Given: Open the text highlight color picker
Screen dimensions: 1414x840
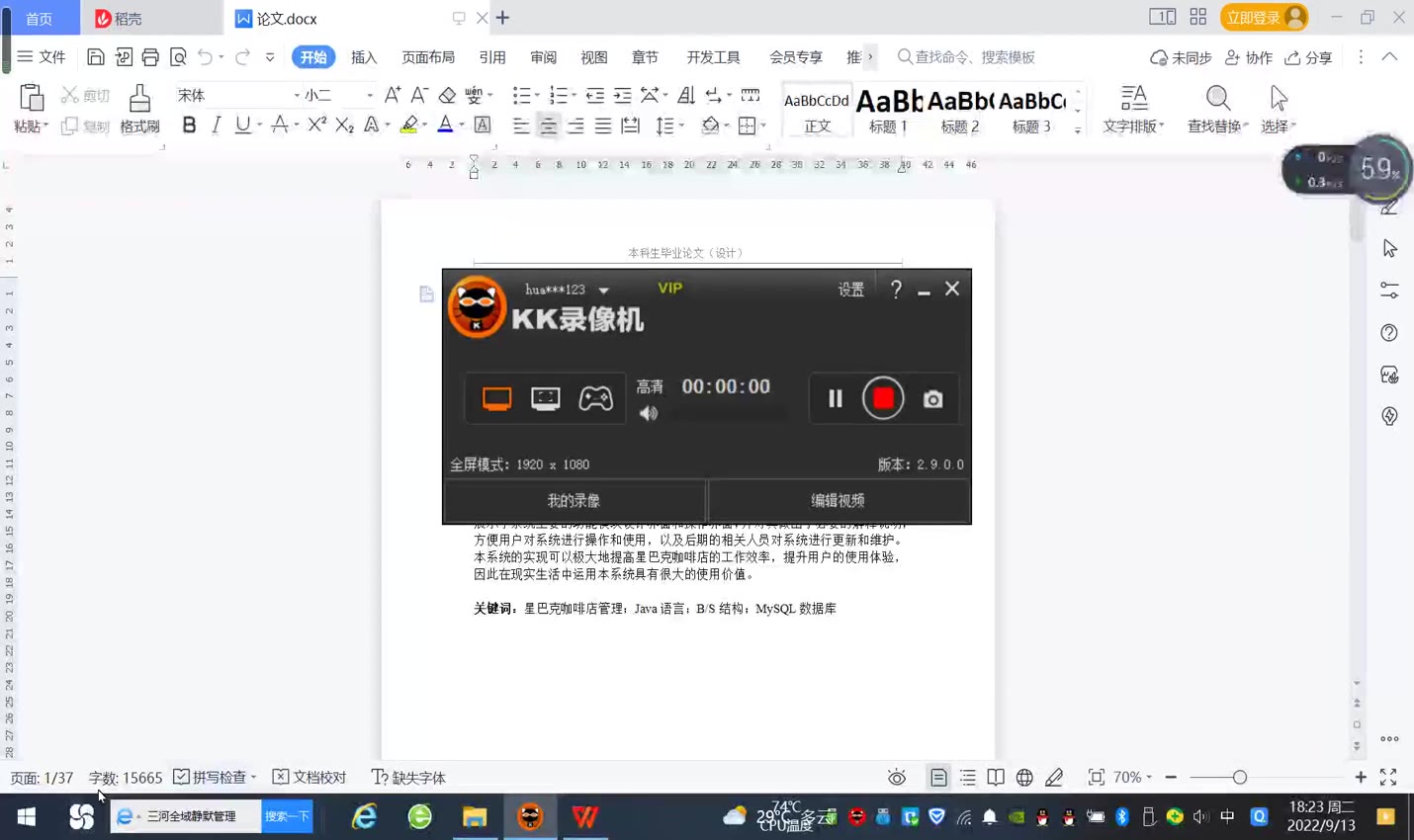Looking at the screenshot, I should tap(409, 126).
